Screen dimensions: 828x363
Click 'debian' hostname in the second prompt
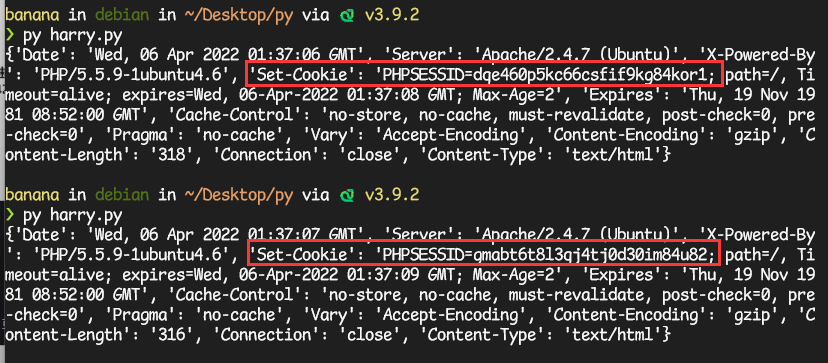click(123, 195)
